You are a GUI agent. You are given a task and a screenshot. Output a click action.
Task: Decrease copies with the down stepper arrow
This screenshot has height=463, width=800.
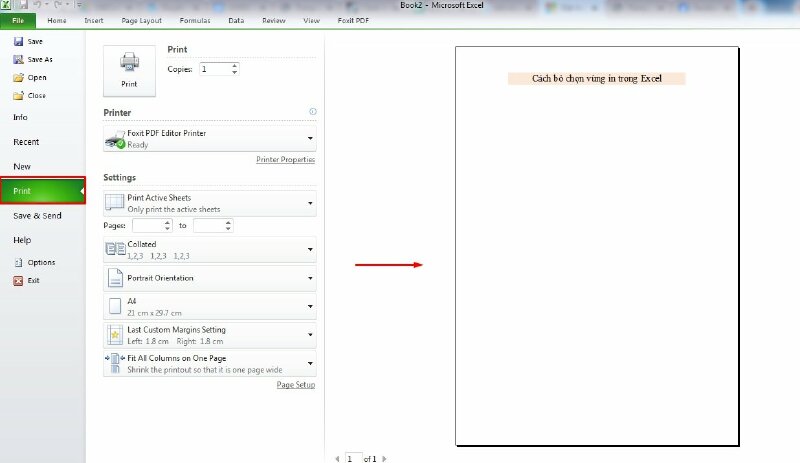pos(234,72)
